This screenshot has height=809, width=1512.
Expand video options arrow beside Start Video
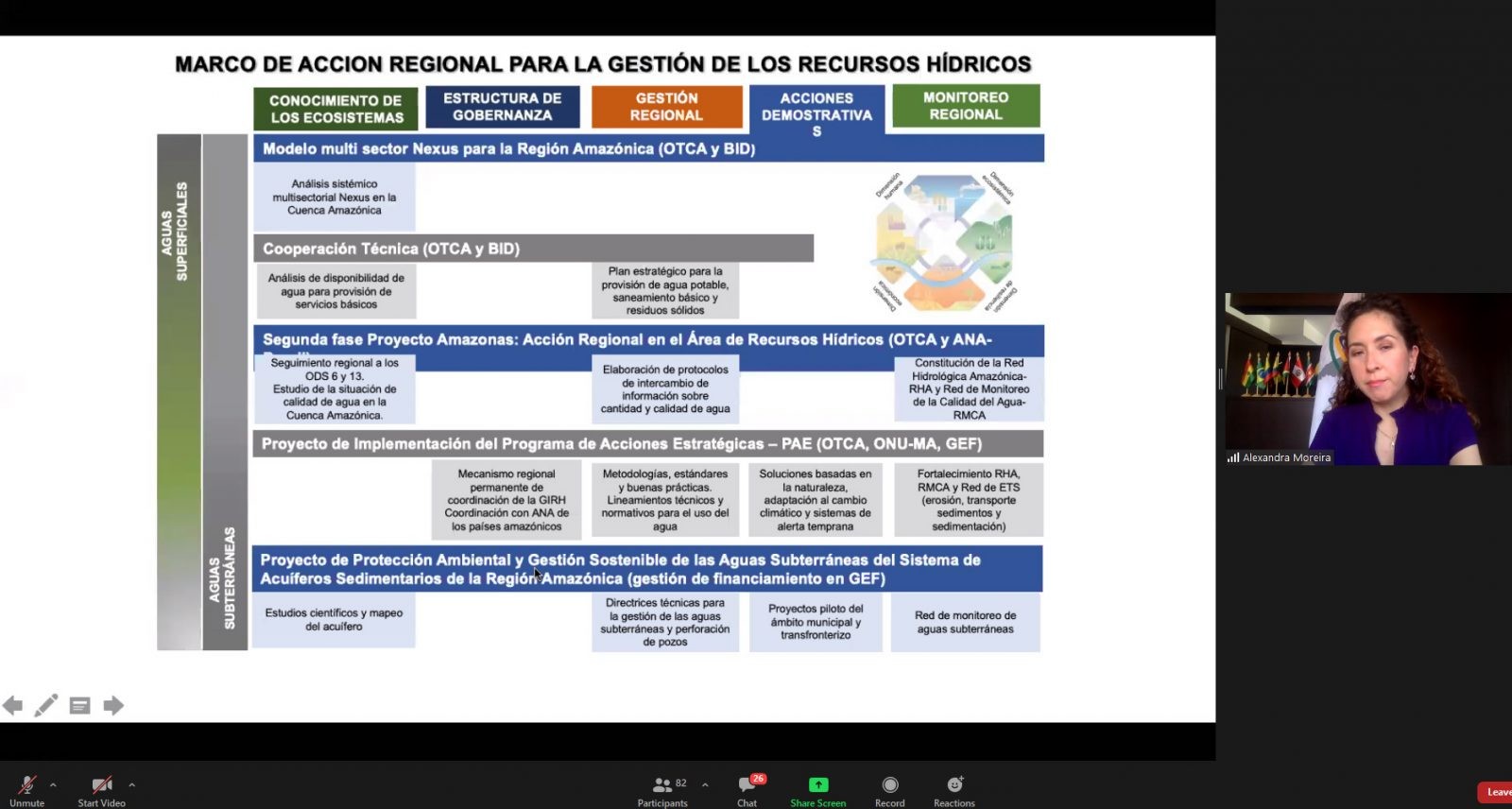click(131, 784)
